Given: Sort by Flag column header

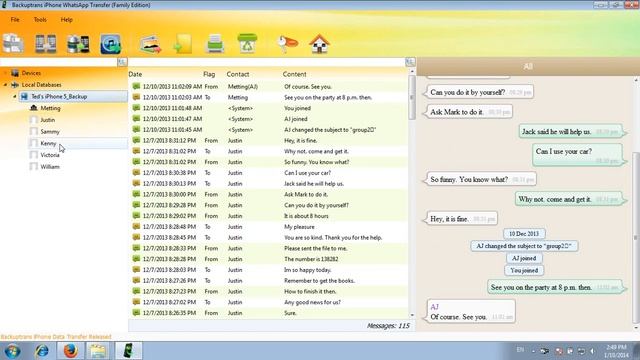Looking at the screenshot, I should [209, 74].
